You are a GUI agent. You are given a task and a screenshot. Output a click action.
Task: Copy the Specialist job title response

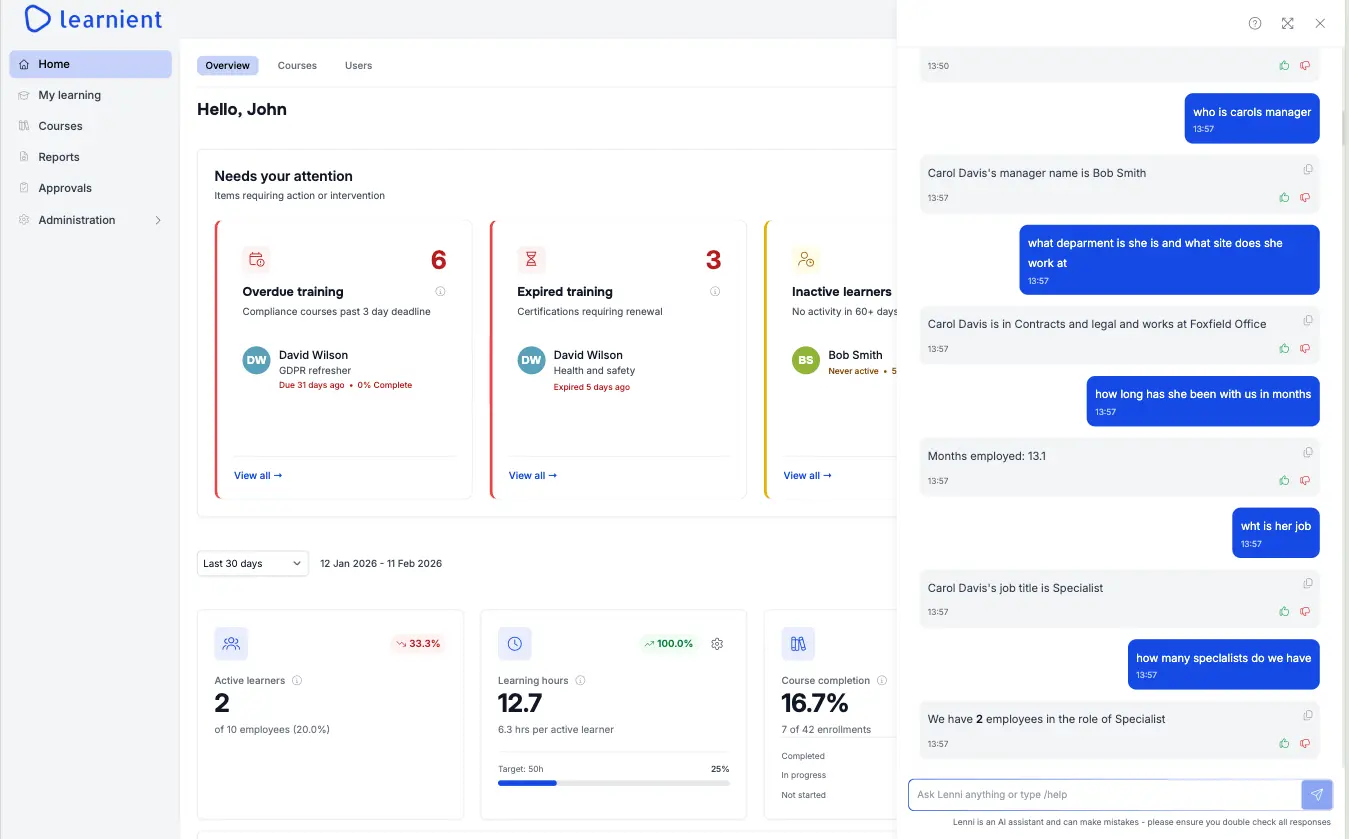[1307, 583]
